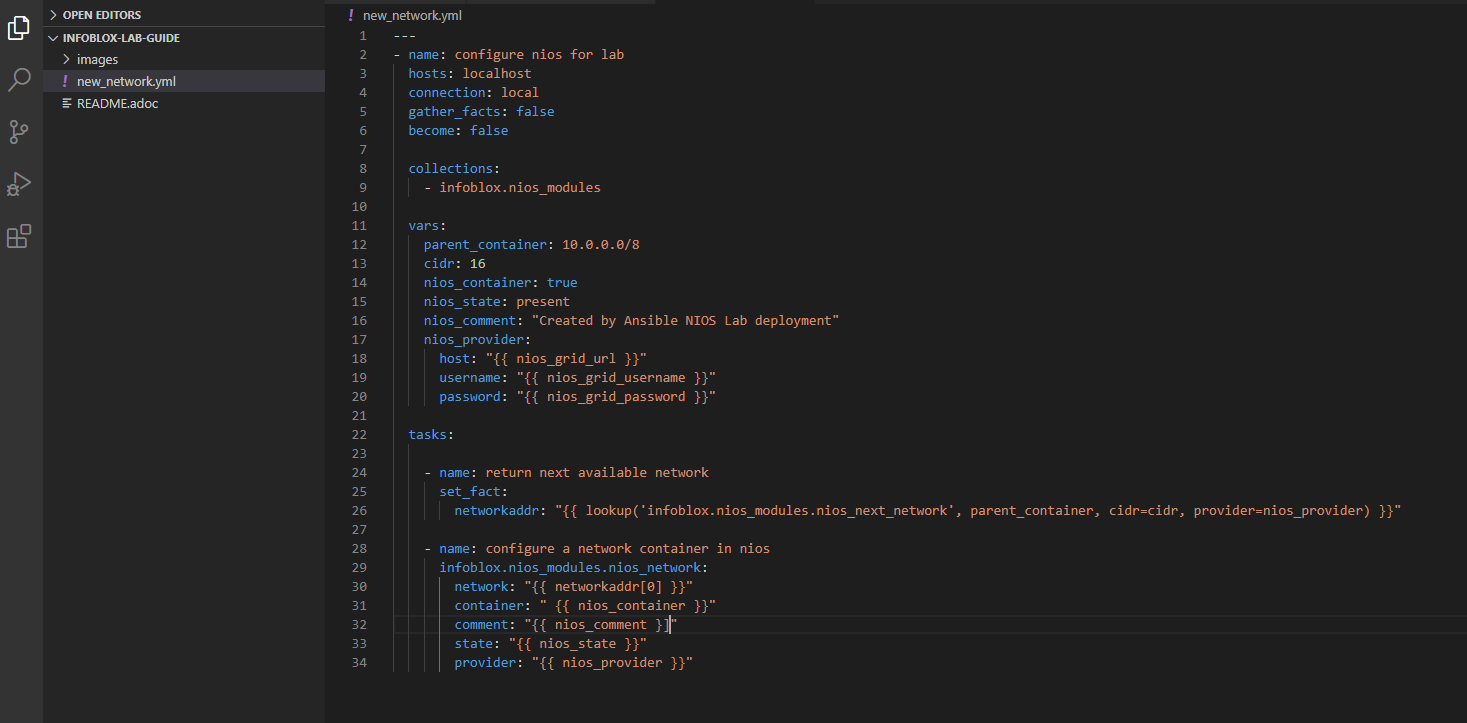This screenshot has width=1467, height=723.
Task: Click the YAML icon in the editor tab
Action: click(351, 15)
